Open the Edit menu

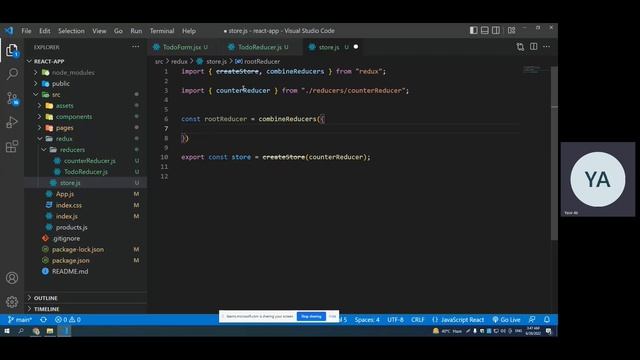point(44,31)
